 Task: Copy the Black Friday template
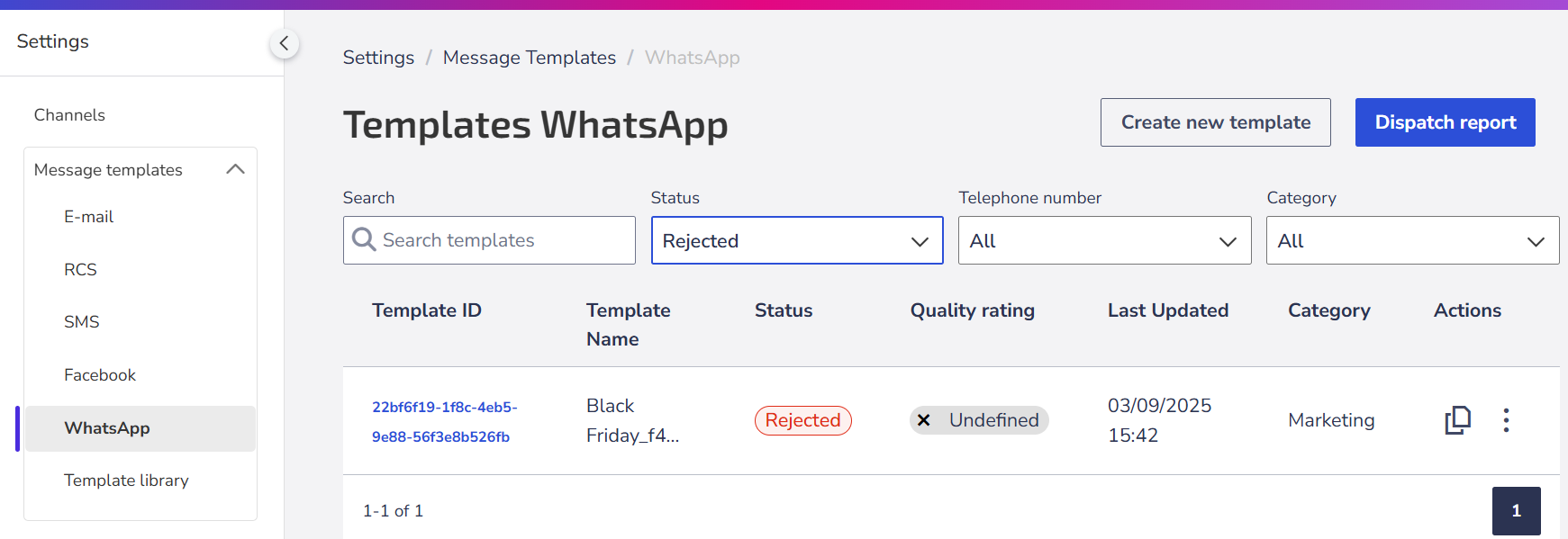[x=1457, y=420]
